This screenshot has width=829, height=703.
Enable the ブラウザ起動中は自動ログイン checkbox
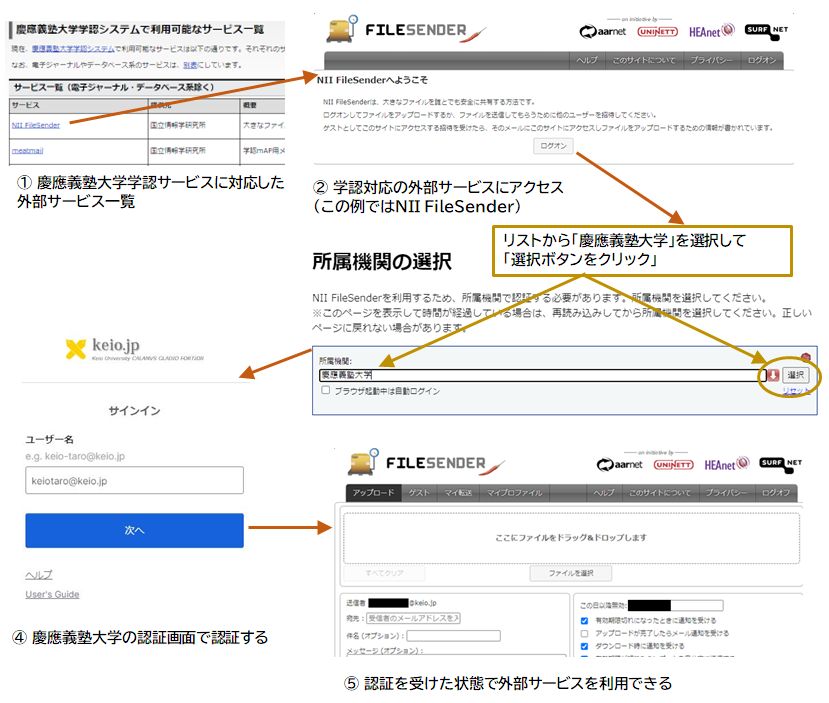pos(326,391)
